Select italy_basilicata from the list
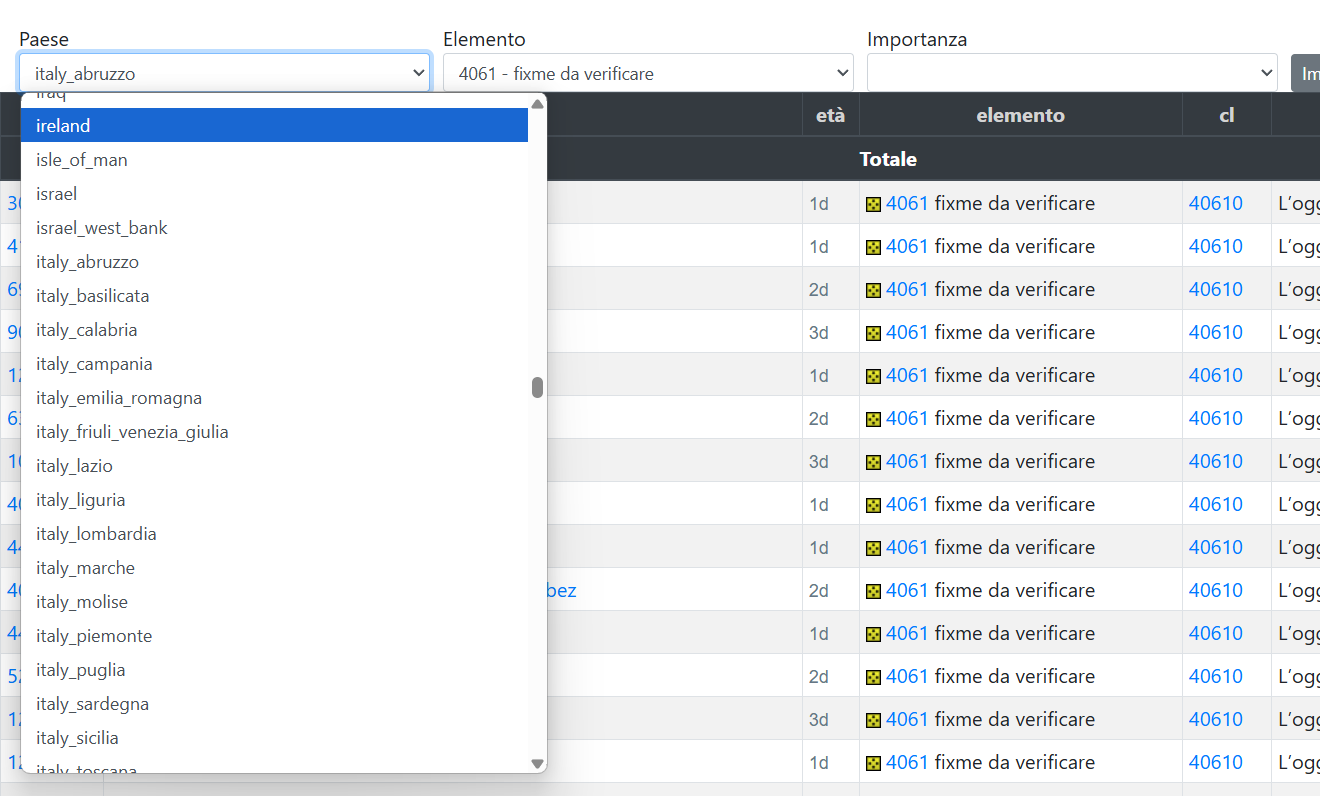 click(274, 296)
